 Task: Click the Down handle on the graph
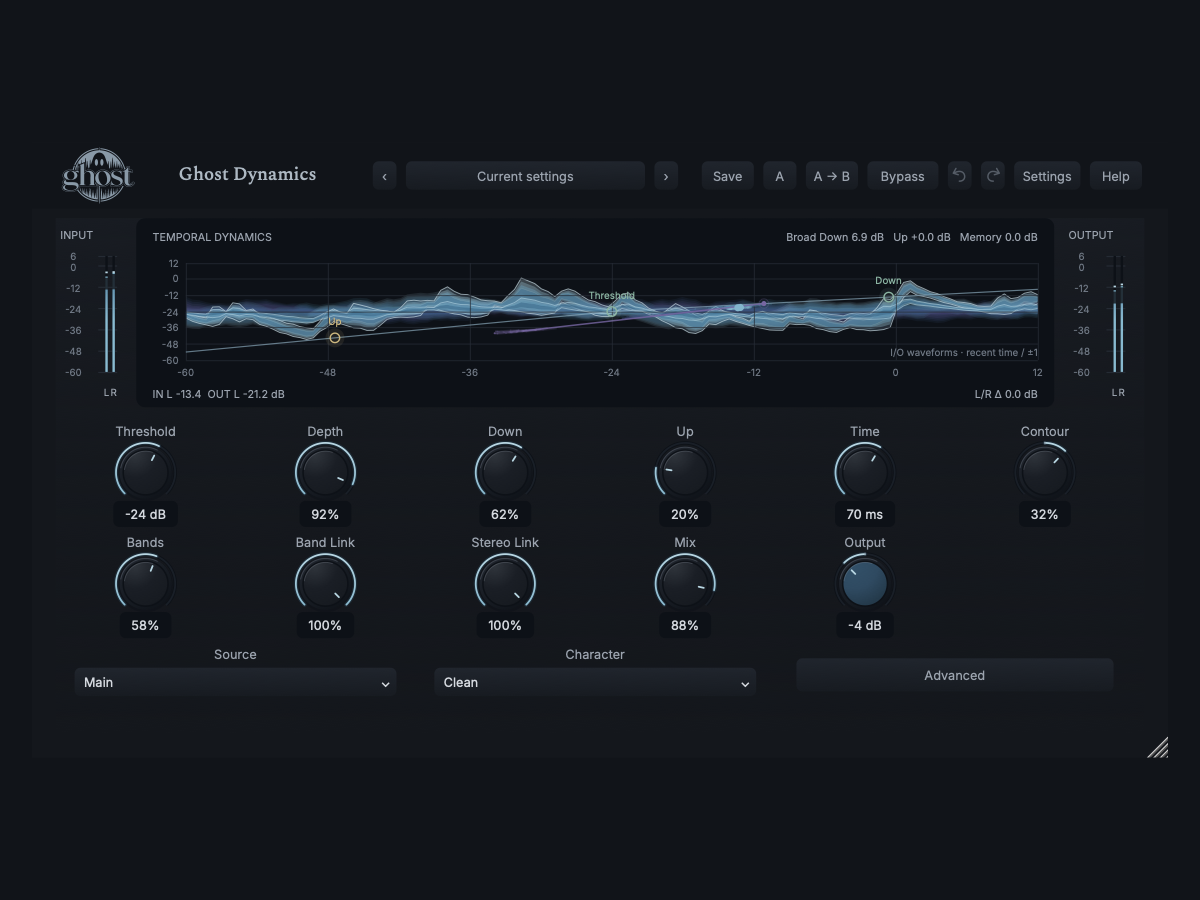coord(888,297)
